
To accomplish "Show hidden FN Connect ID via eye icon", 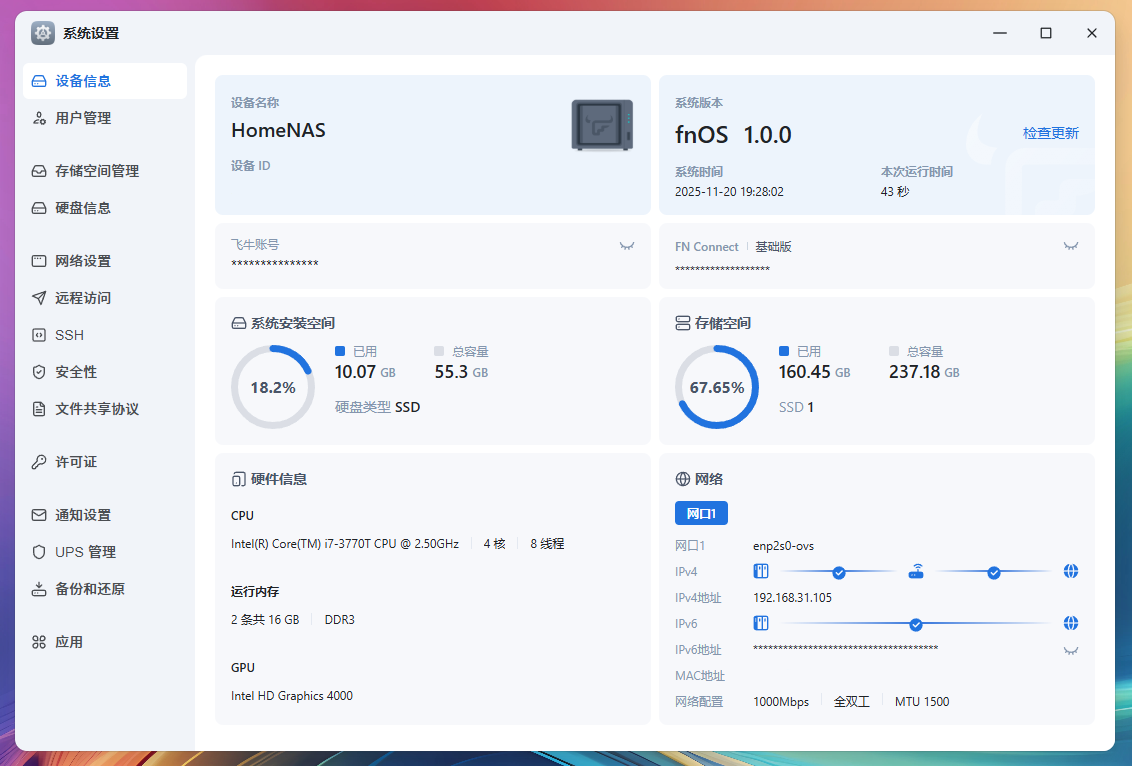I will coord(1071,245).
